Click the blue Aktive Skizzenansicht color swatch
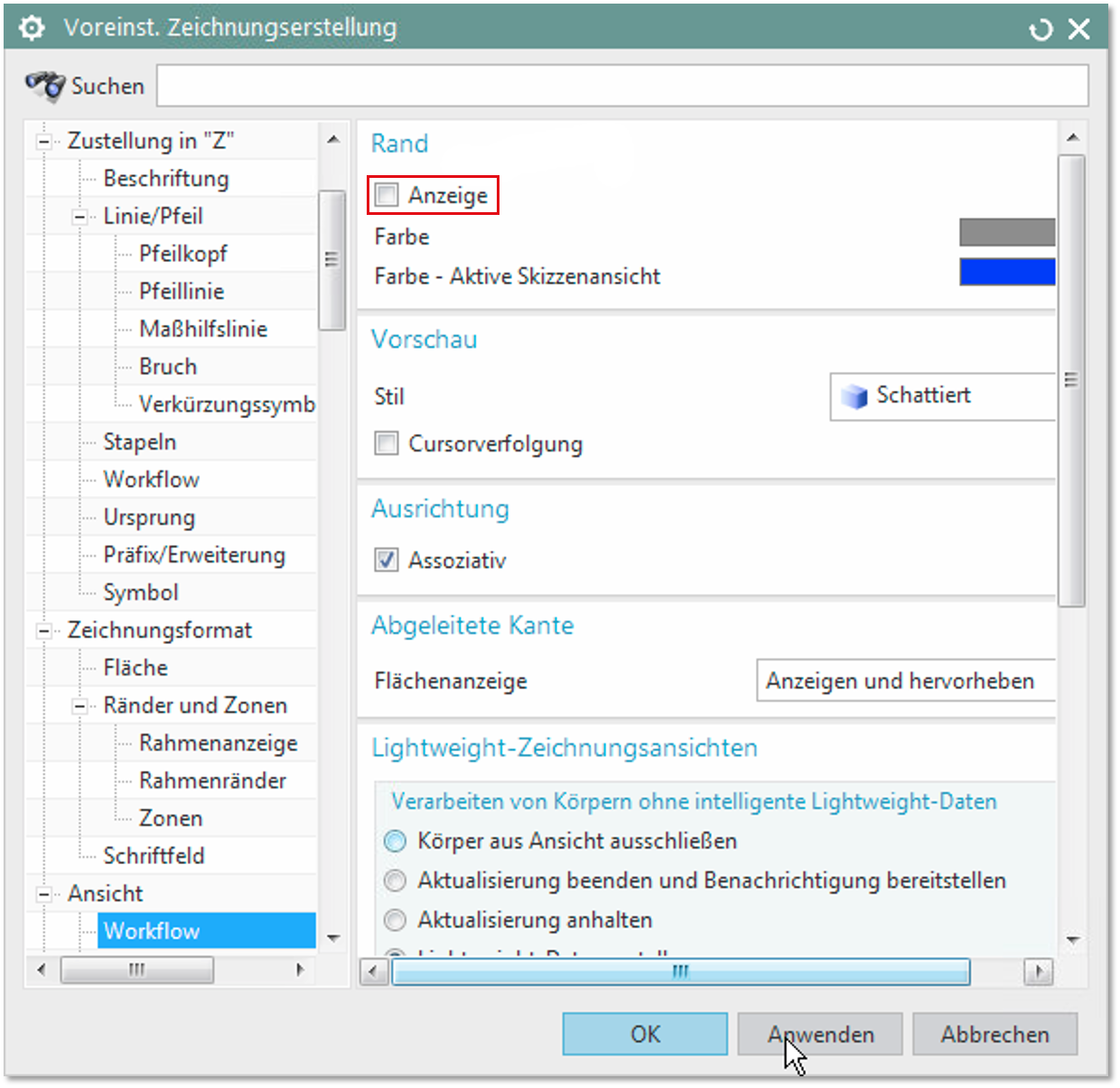This screenshot has height=1088, width=1120. coord(1006,272)
